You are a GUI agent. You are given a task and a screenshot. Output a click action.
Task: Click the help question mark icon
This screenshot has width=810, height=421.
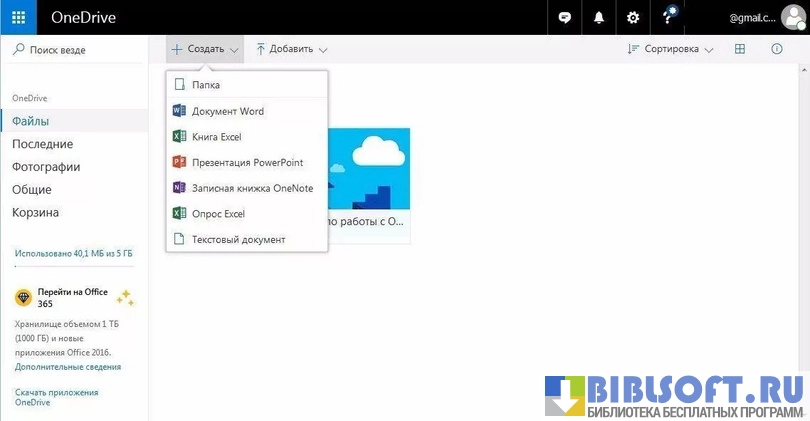click(x=667, y=17)
